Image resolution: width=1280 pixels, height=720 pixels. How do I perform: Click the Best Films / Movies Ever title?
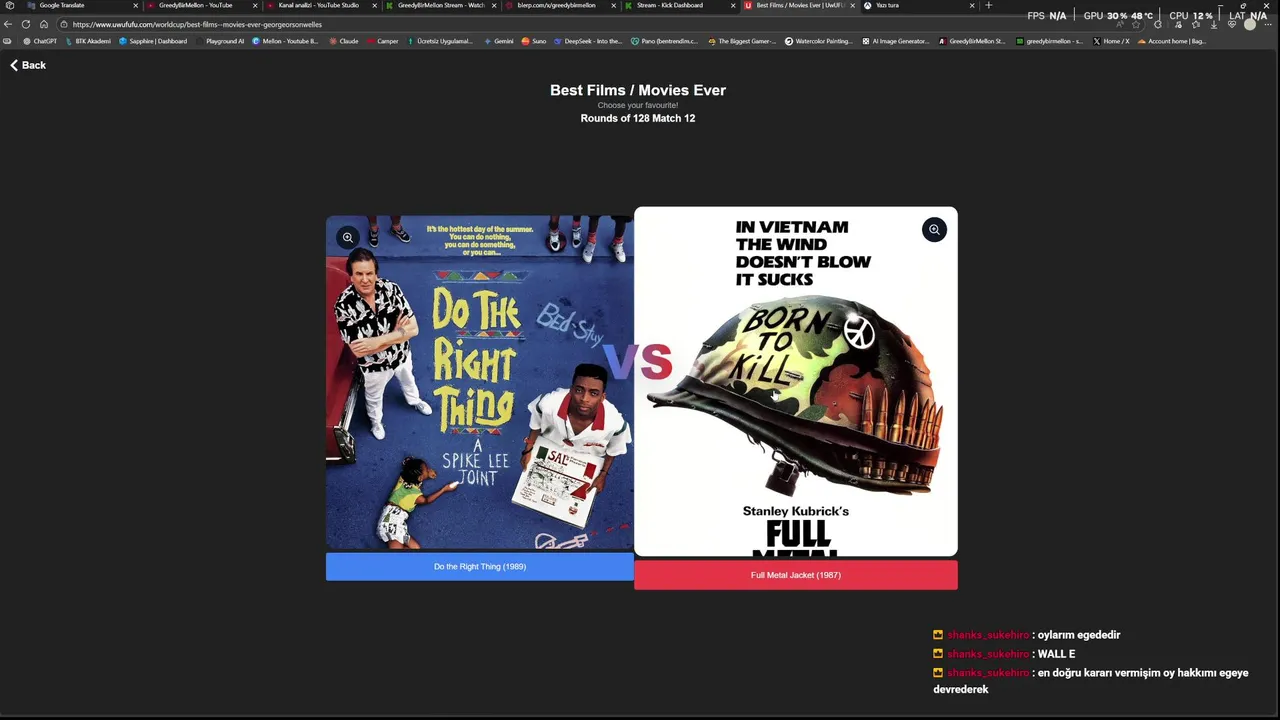click(x=638, y=90)
